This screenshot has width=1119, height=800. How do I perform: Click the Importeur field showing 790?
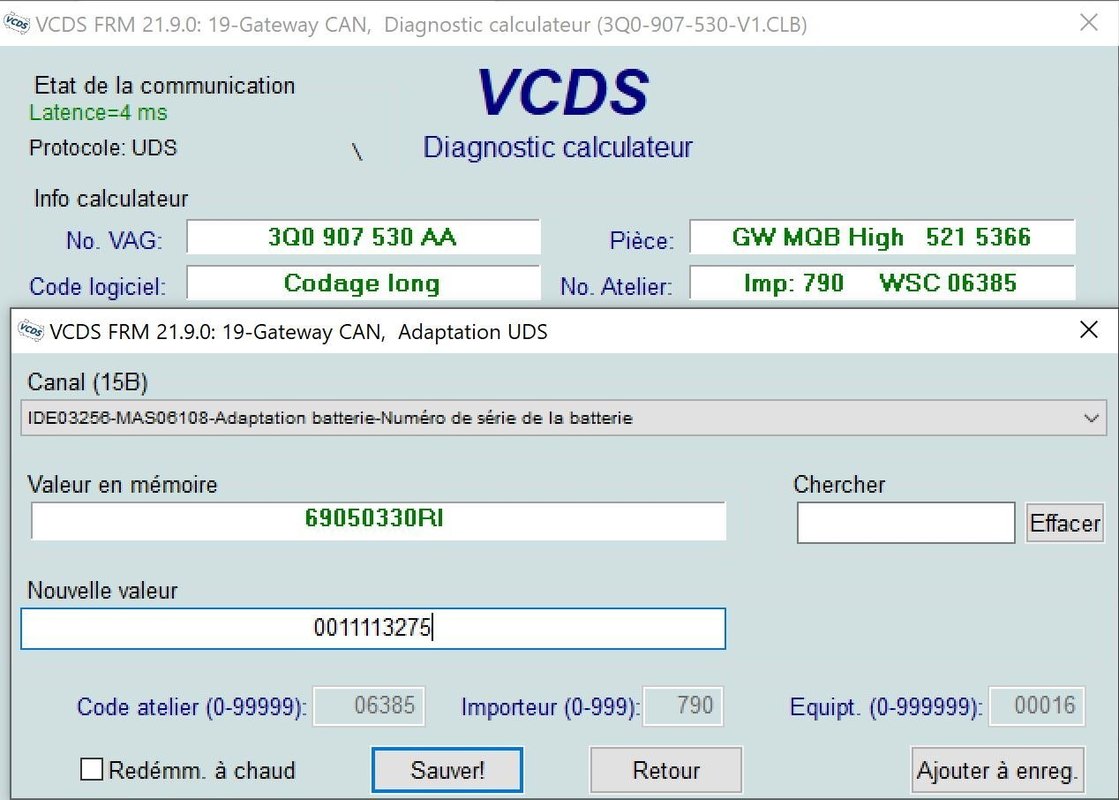click(x=682, y=706)
